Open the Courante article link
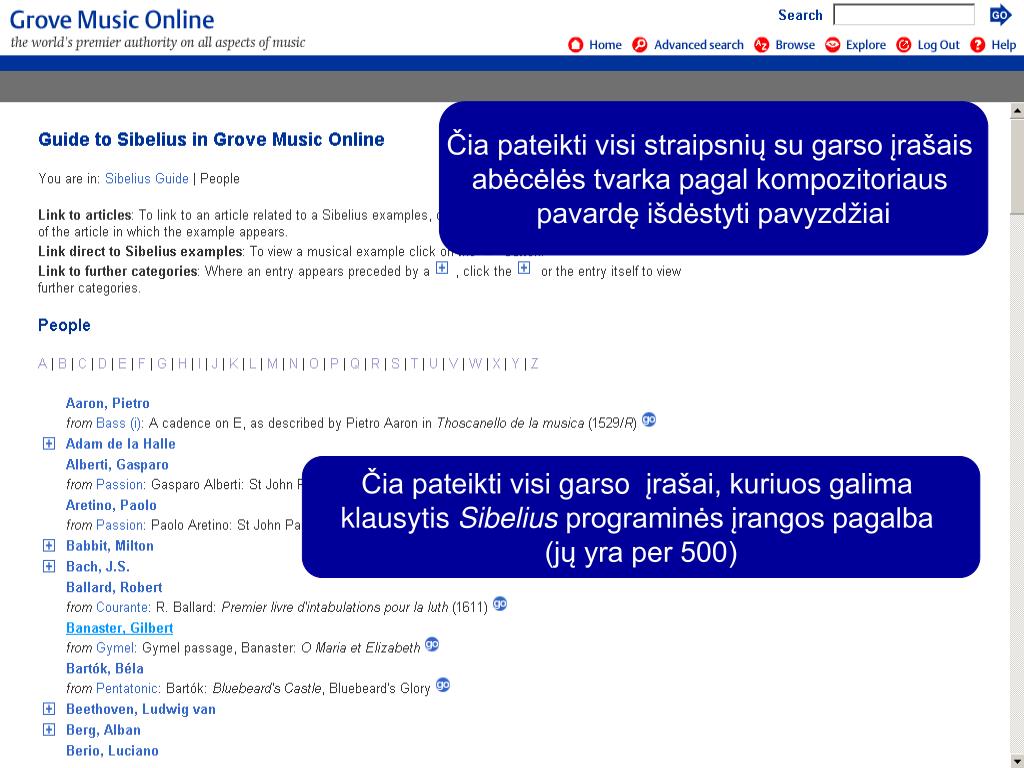The width and height of the screenshot is (1024, 768). [122, 608]
